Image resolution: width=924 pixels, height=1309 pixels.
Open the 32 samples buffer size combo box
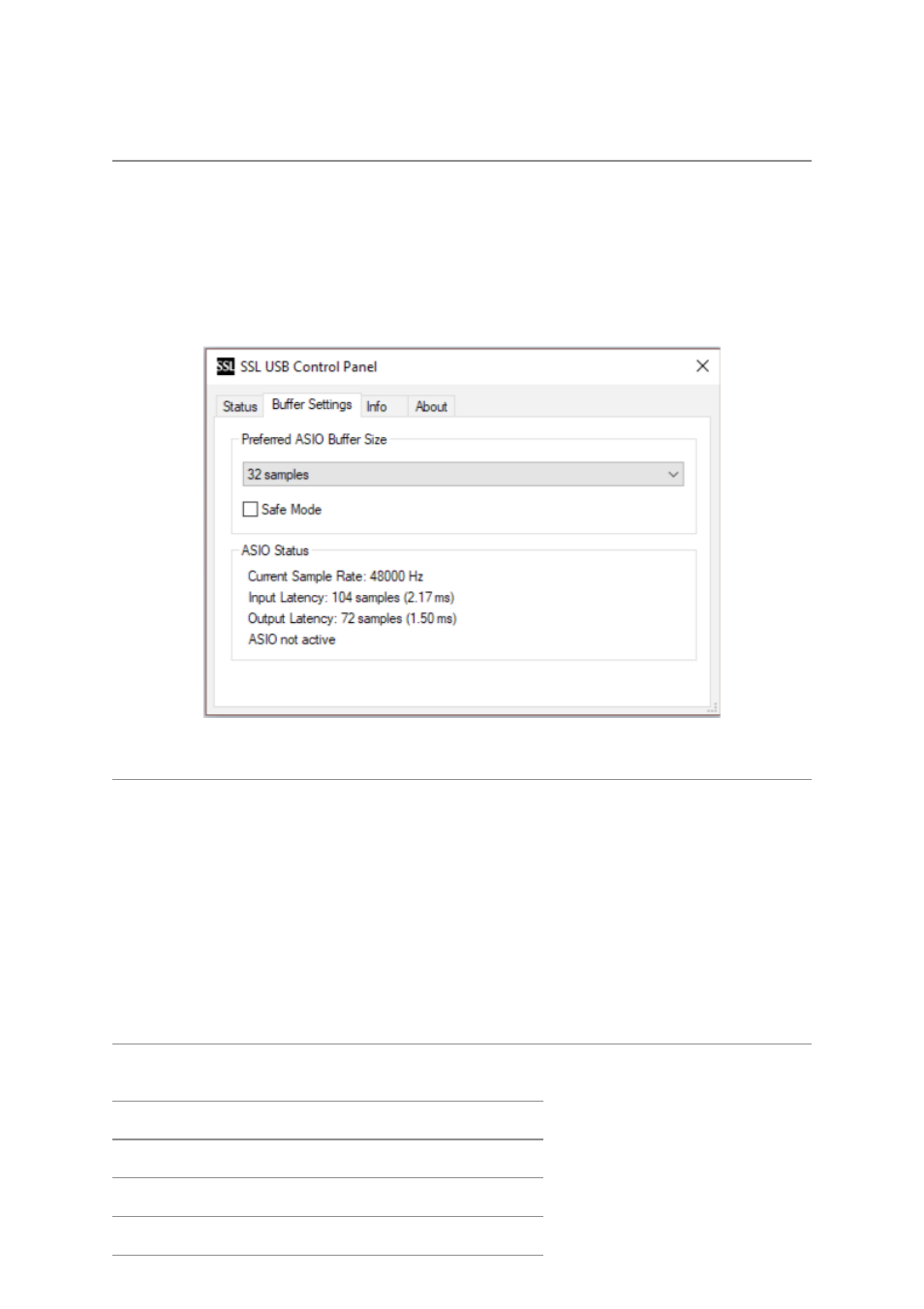[x=463, y=474]
